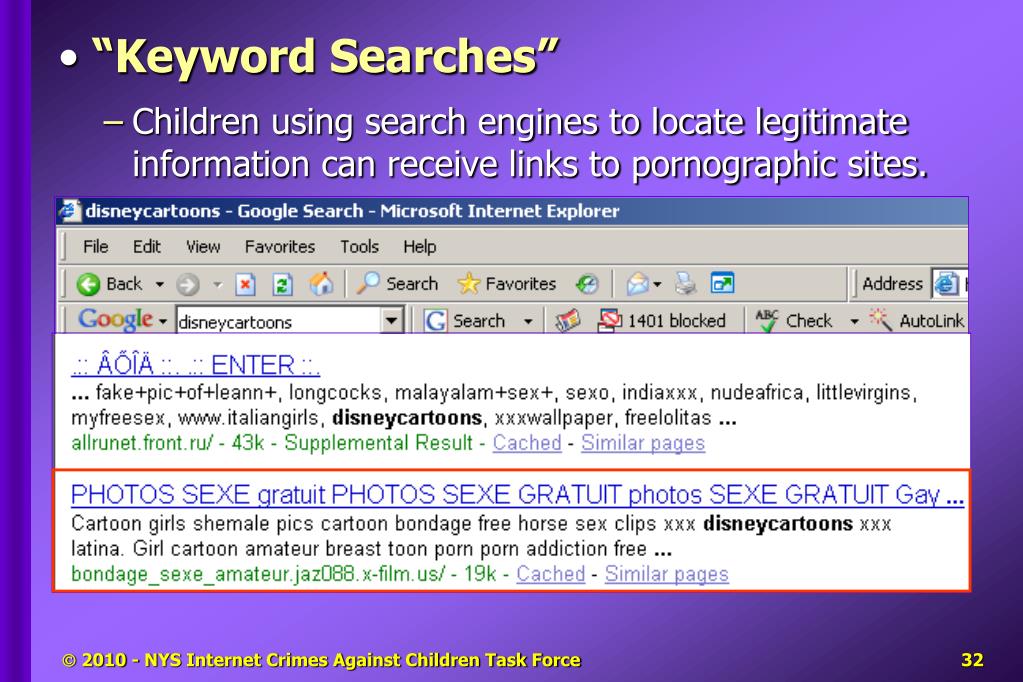This screenshot has height=682, width=1023.
Task: Run the ABC spell Check button
Action: click(x=793, y=320)
